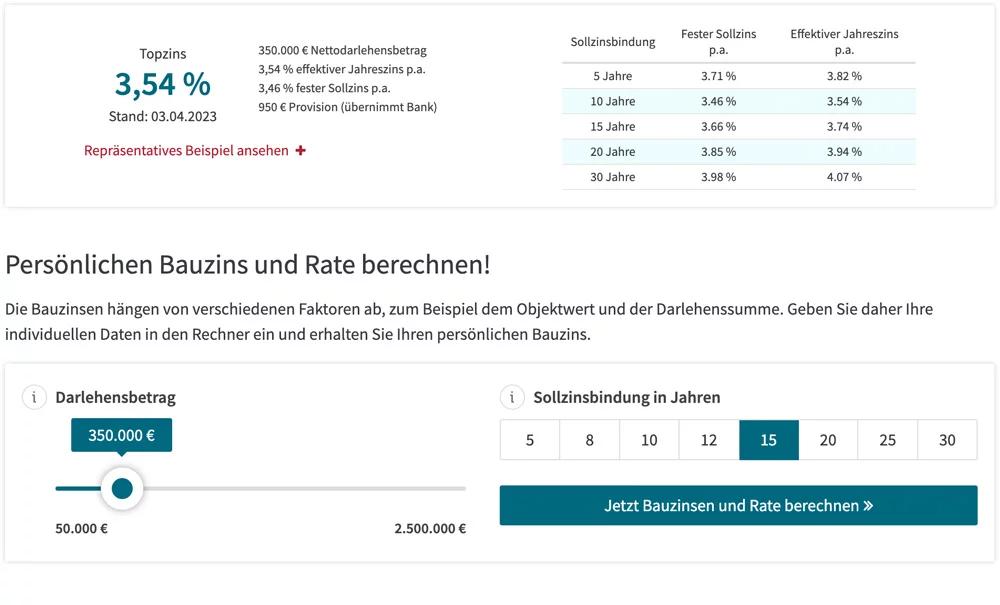This screenshot has height=605, width=1000.
Task: Click the Effektiver Jahreszins column header
Action: [x=844, y=41]
